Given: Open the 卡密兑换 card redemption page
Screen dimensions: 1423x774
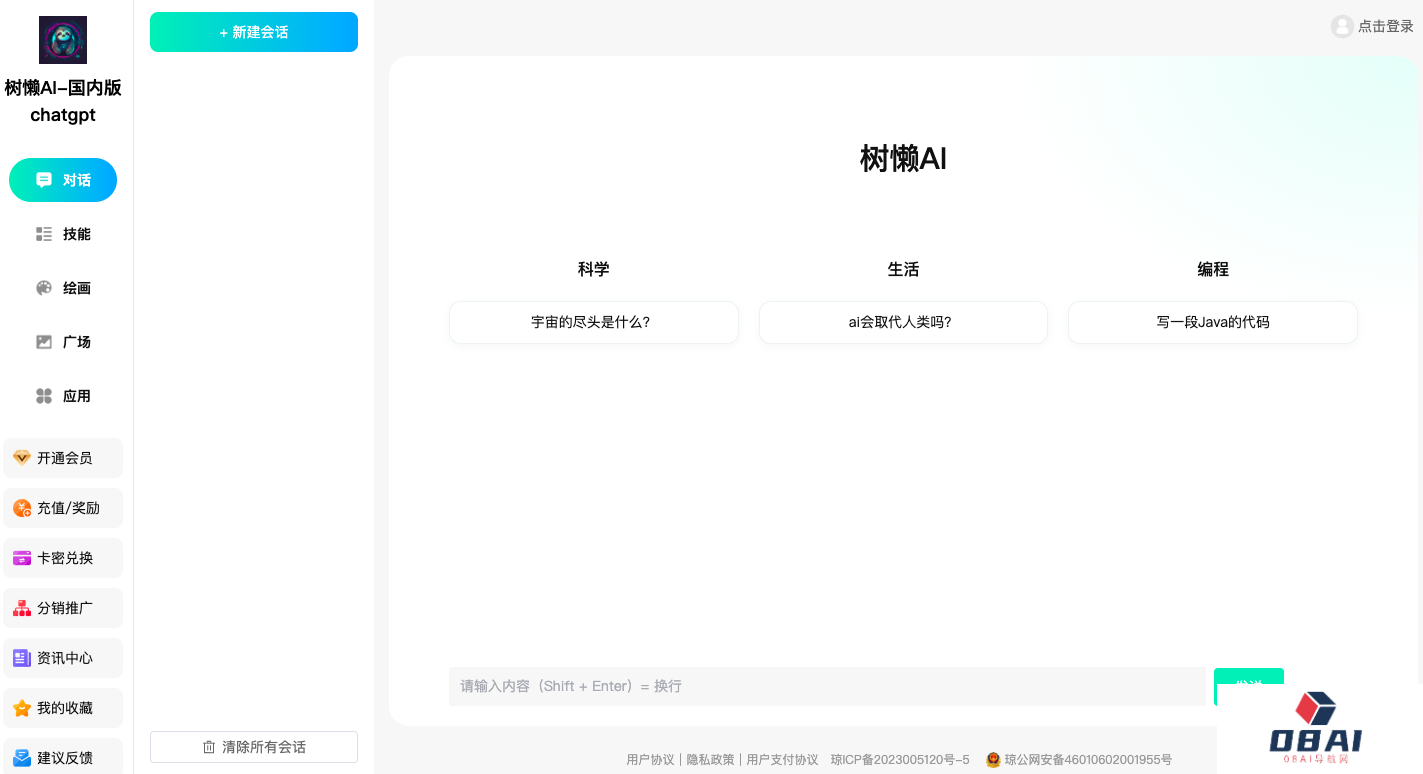Looking at the screenshot, I should tap(63, 558).
